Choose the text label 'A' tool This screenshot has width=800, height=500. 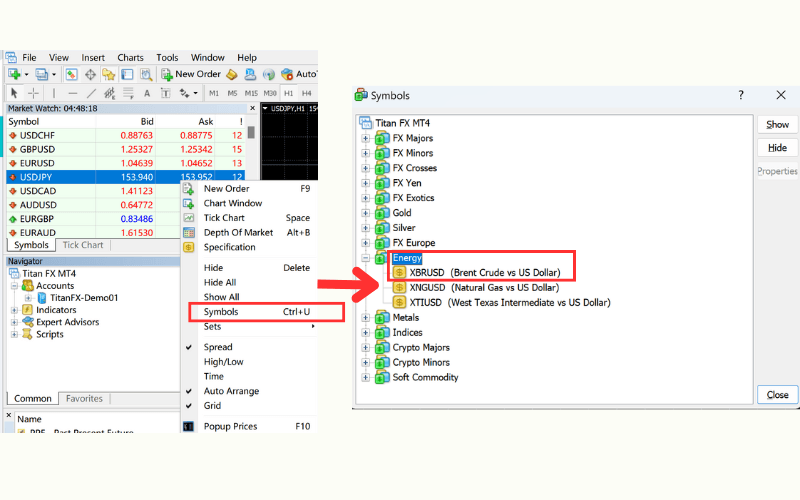pos(146,93)
